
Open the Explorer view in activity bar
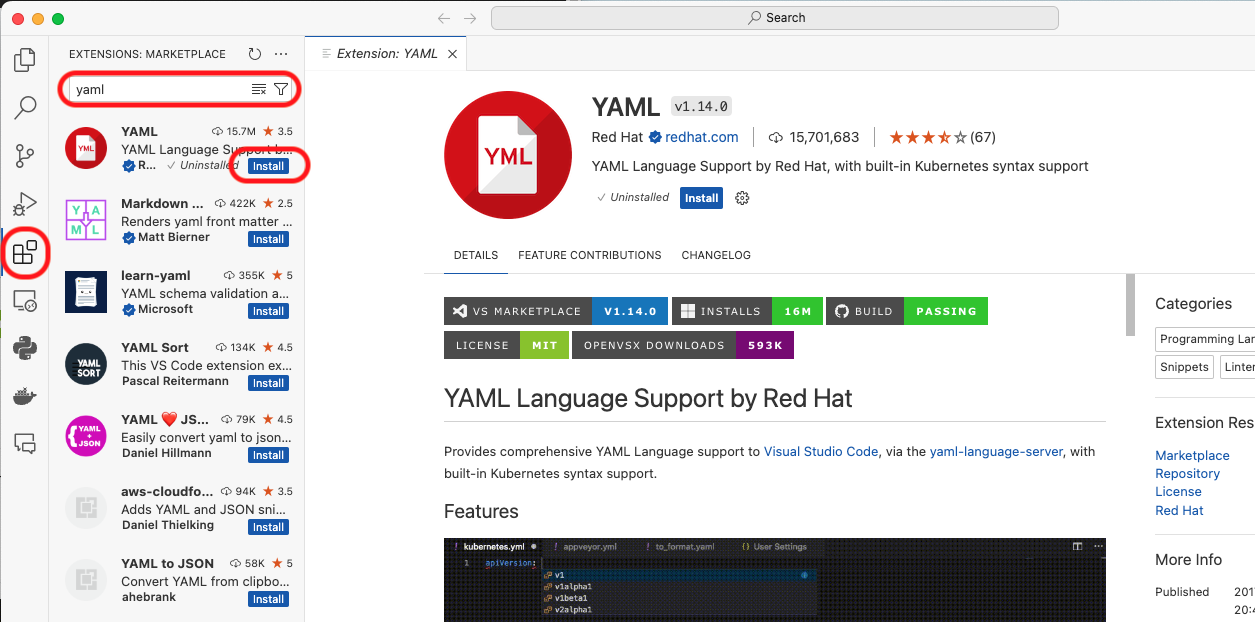pos(25,59)
